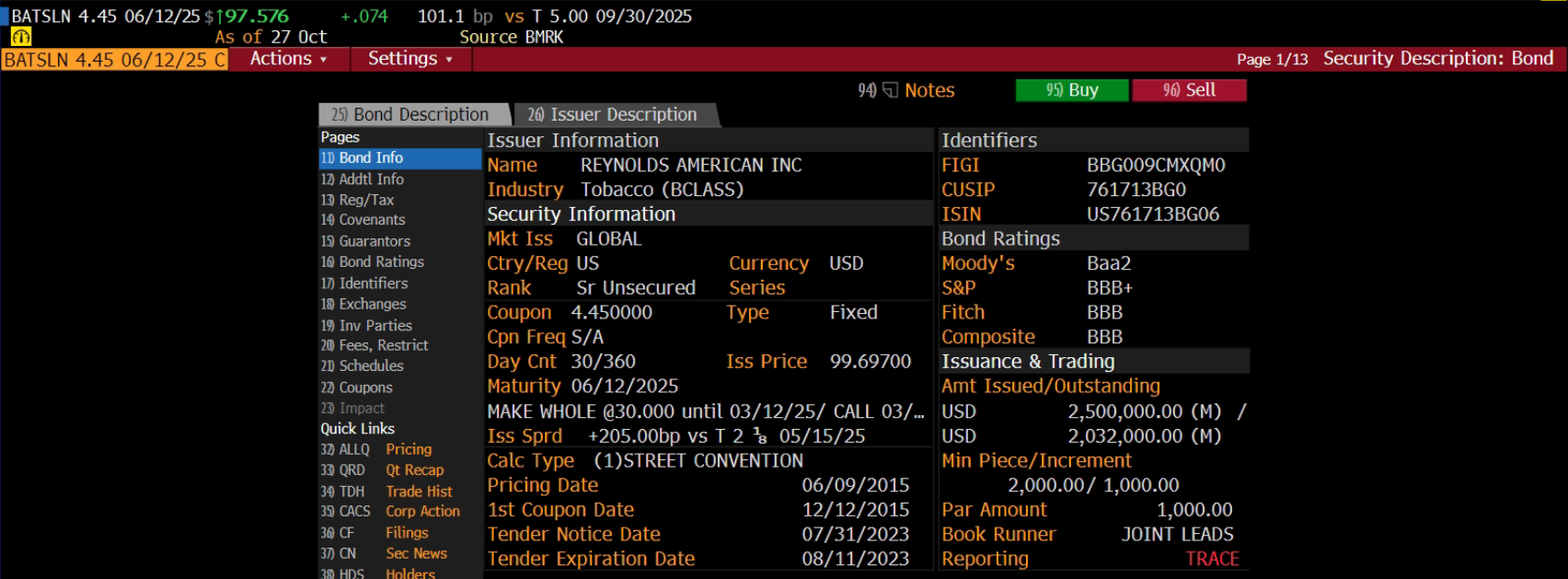Click the S&P rating BBB+
The width and height of the screenshot is (1568, 579).
[1110, 288]
